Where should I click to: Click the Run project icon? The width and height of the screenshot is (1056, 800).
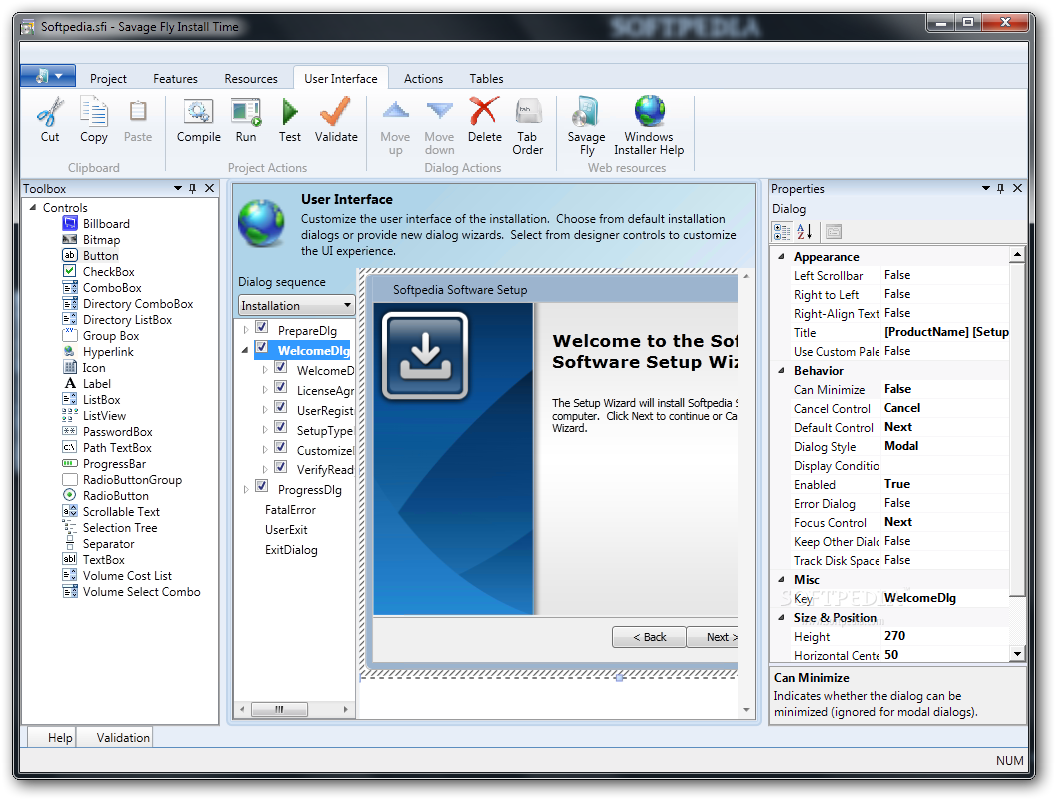click(x=246, y=112)
